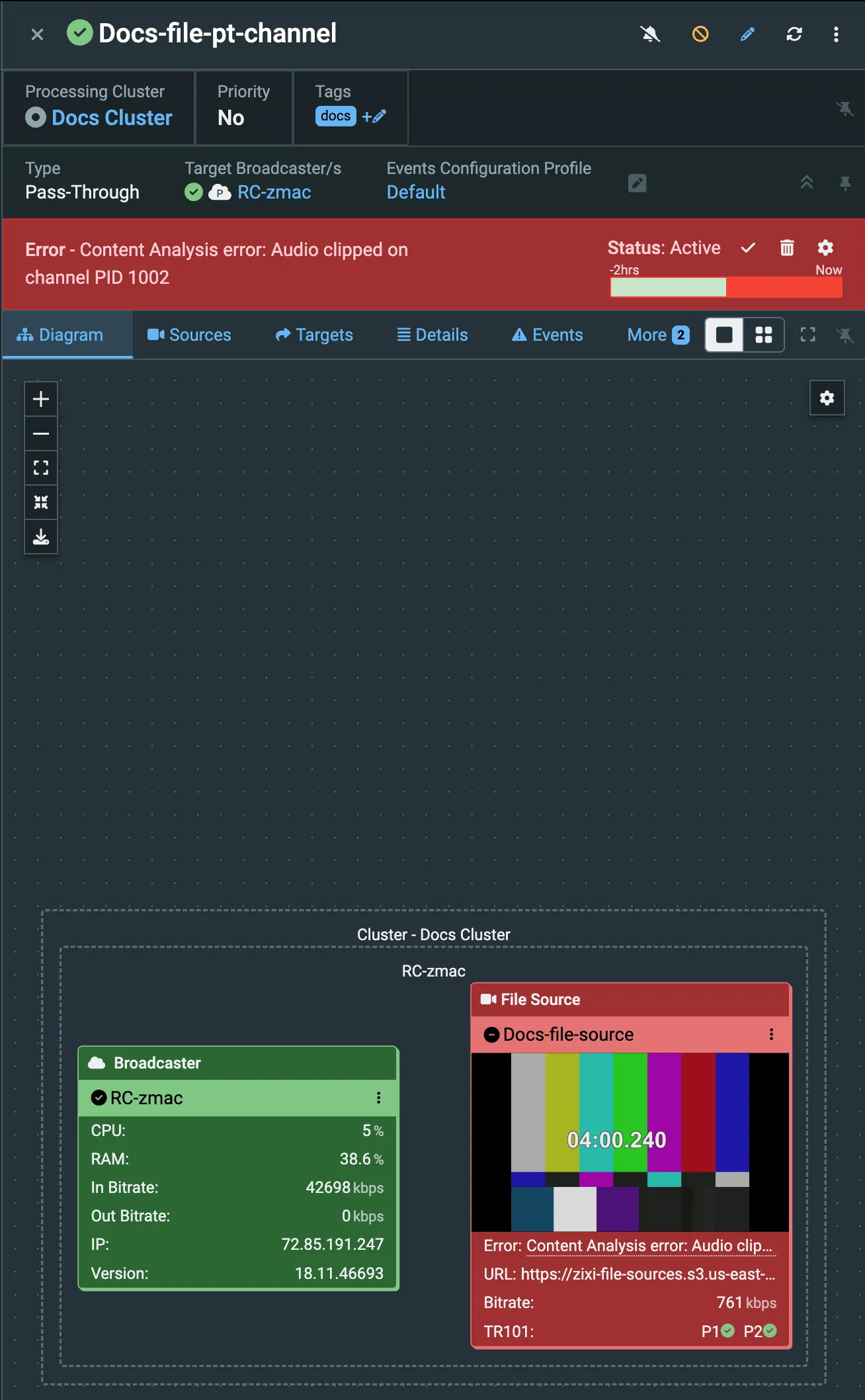Open diagram settings gear
865x1400 pixels.
click(x=827, y=398)
